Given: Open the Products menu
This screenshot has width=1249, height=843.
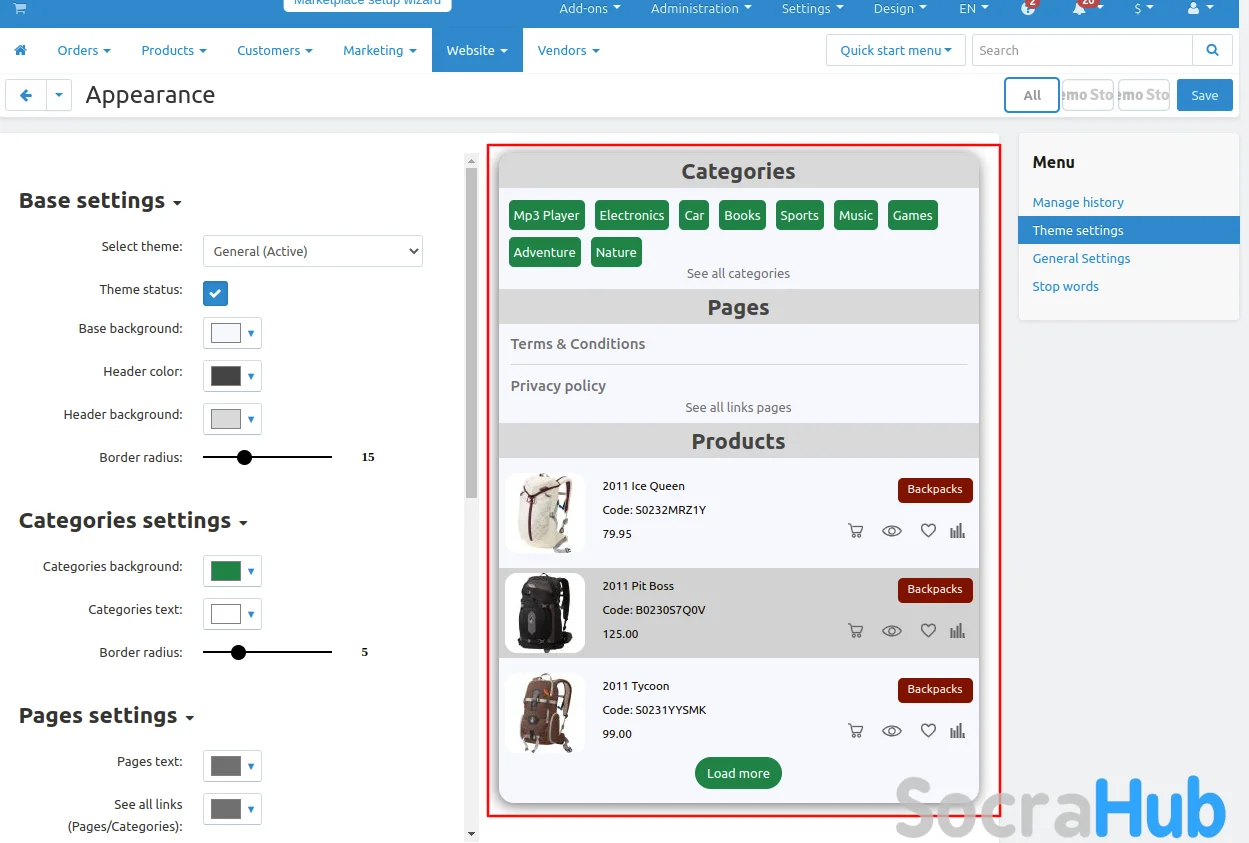Looking at the screenshot, I should (173, 50).
